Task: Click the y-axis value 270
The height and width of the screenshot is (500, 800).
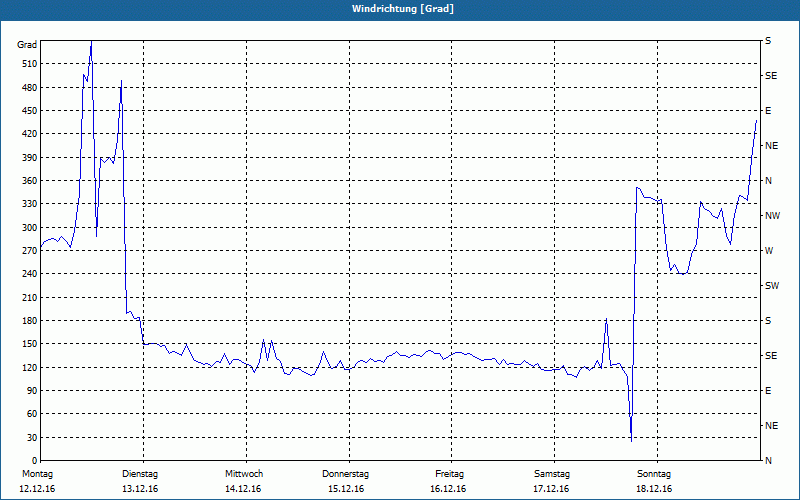Action: coord(30,251)
